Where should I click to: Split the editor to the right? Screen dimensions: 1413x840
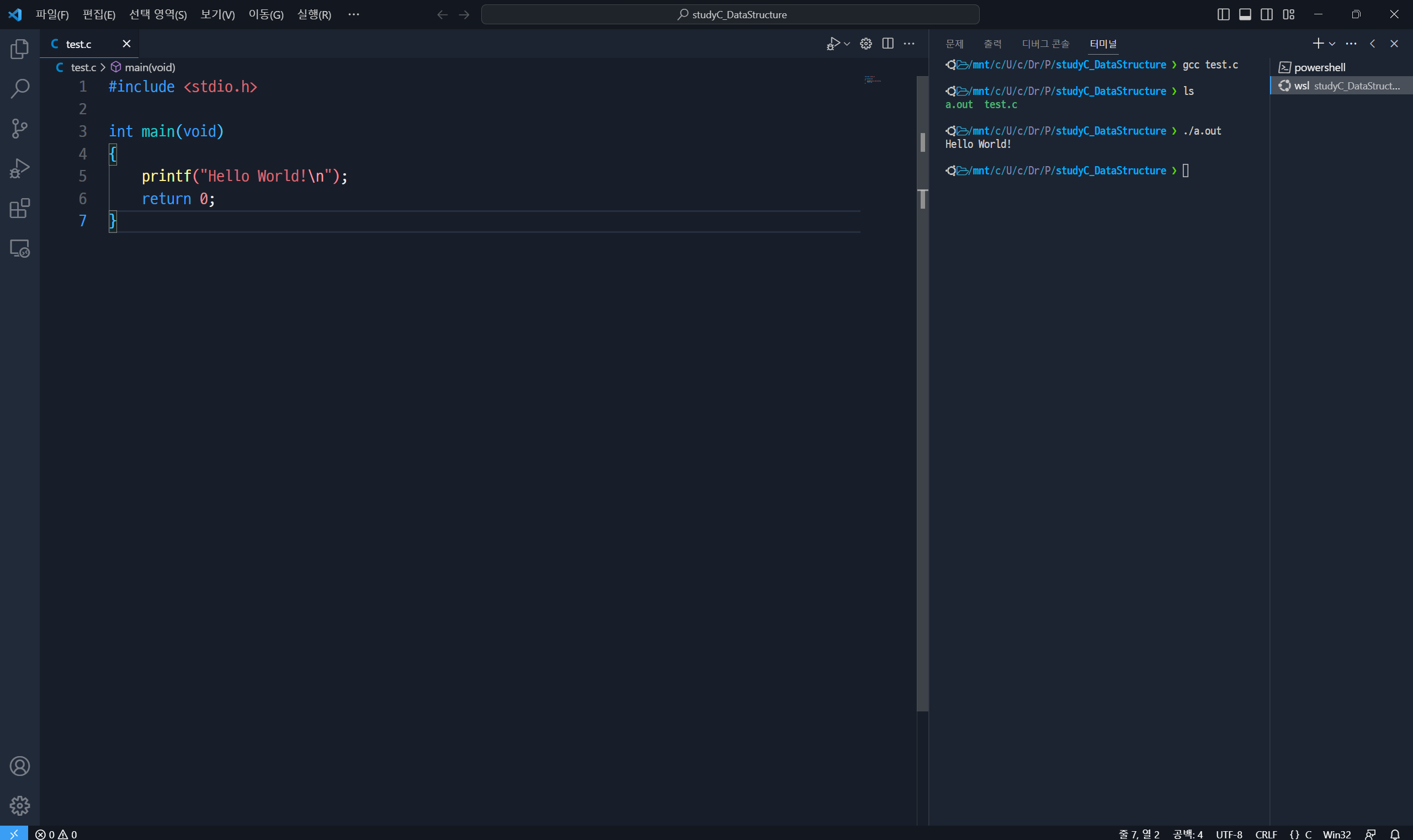click(888, 44)
